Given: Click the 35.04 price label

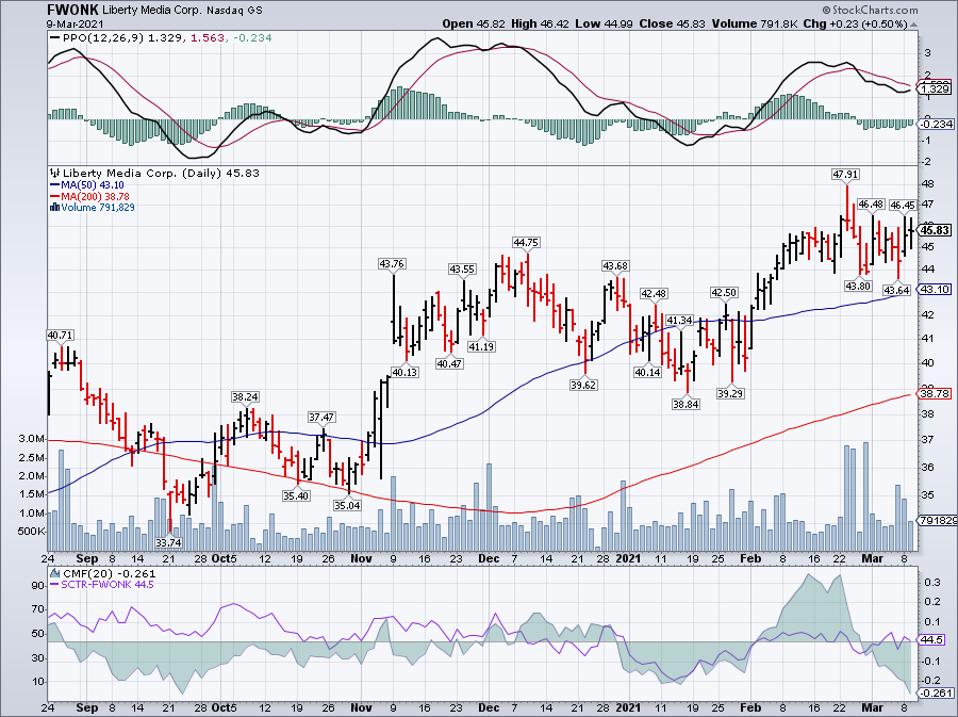Looking at the screenshot, I should tap(347, 505).
